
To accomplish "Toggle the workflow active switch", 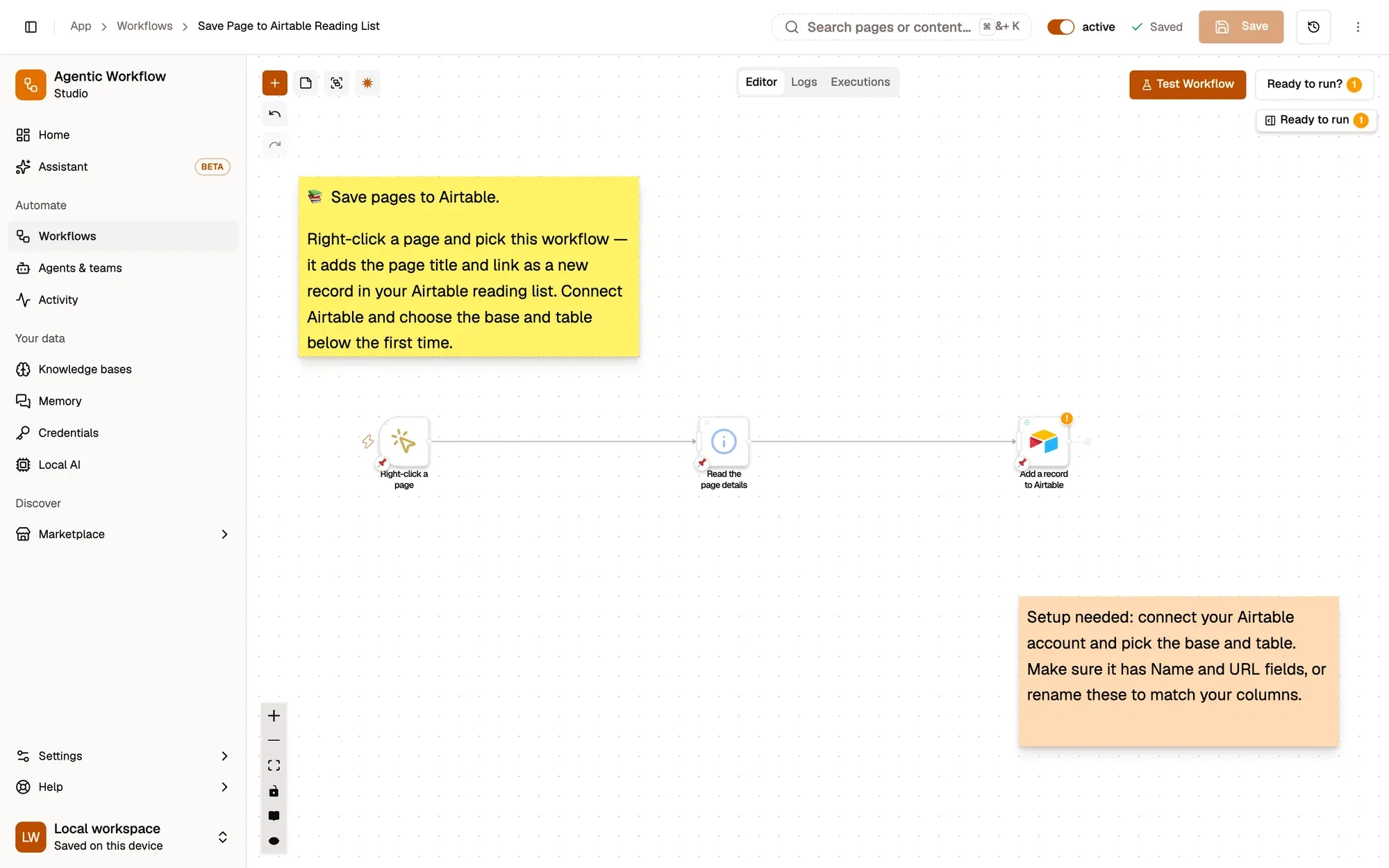I will pyautogui.click(x=1061, y=26).
